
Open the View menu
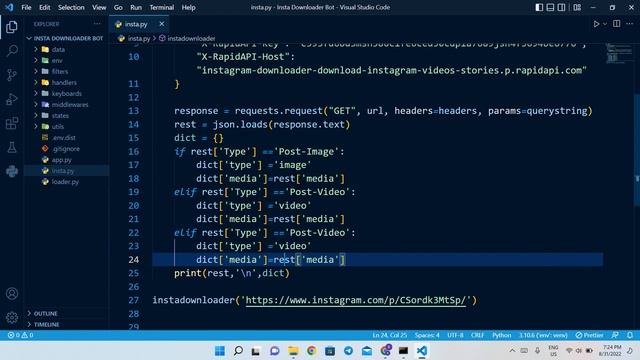click(99, 7)
